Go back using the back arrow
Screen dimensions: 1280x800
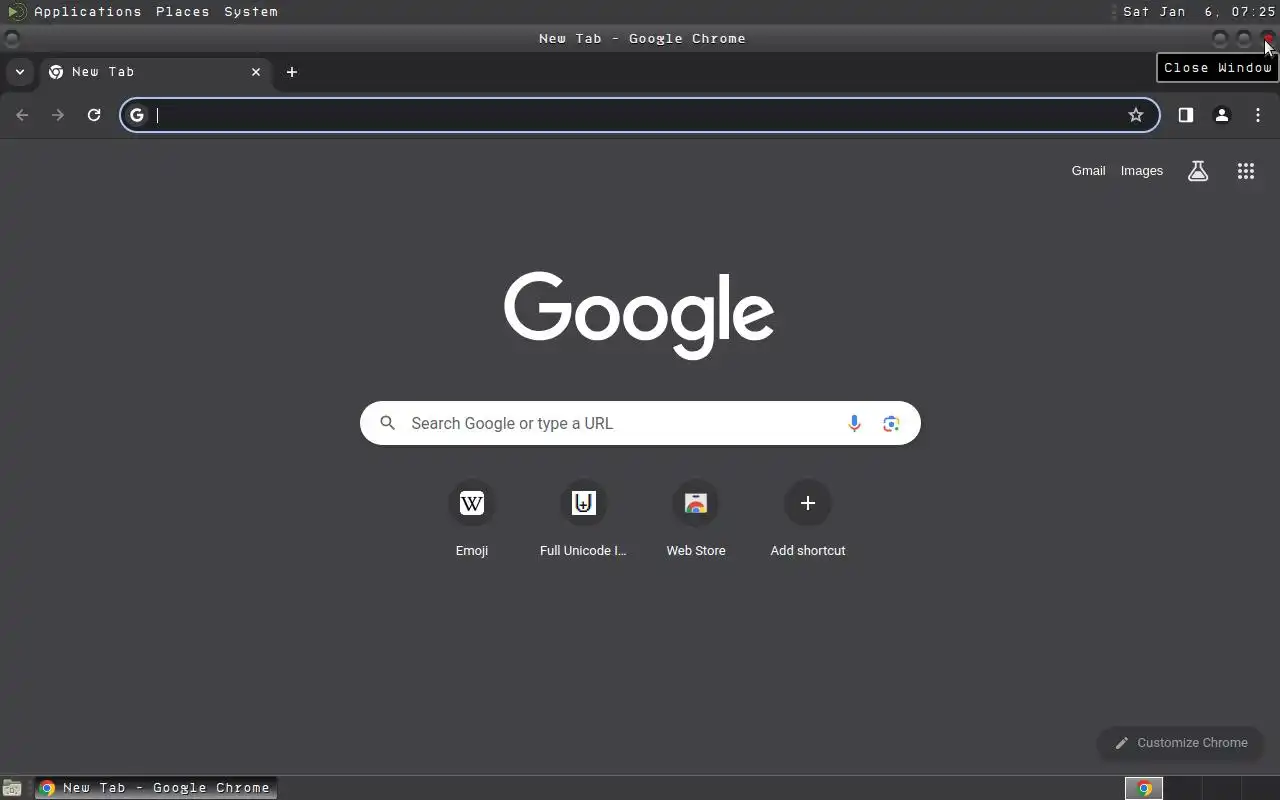tap(22, 115)
